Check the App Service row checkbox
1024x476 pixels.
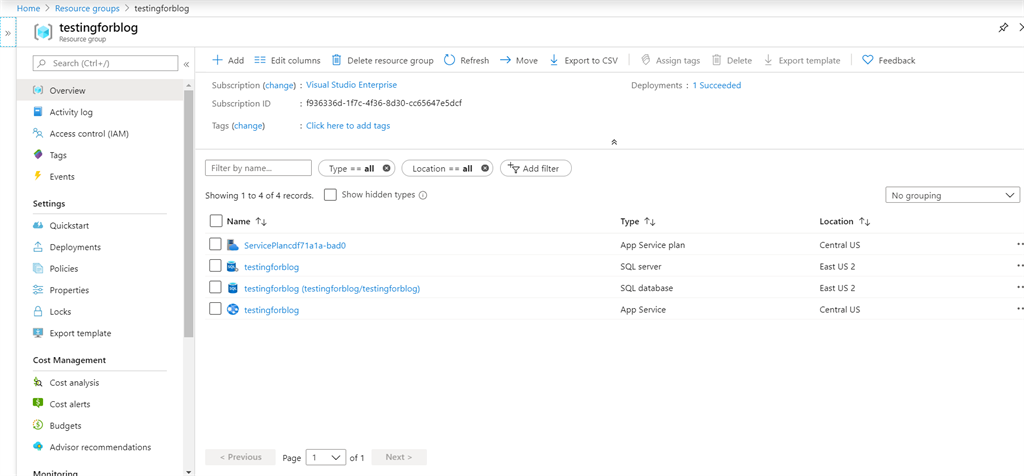click(216, 309)
